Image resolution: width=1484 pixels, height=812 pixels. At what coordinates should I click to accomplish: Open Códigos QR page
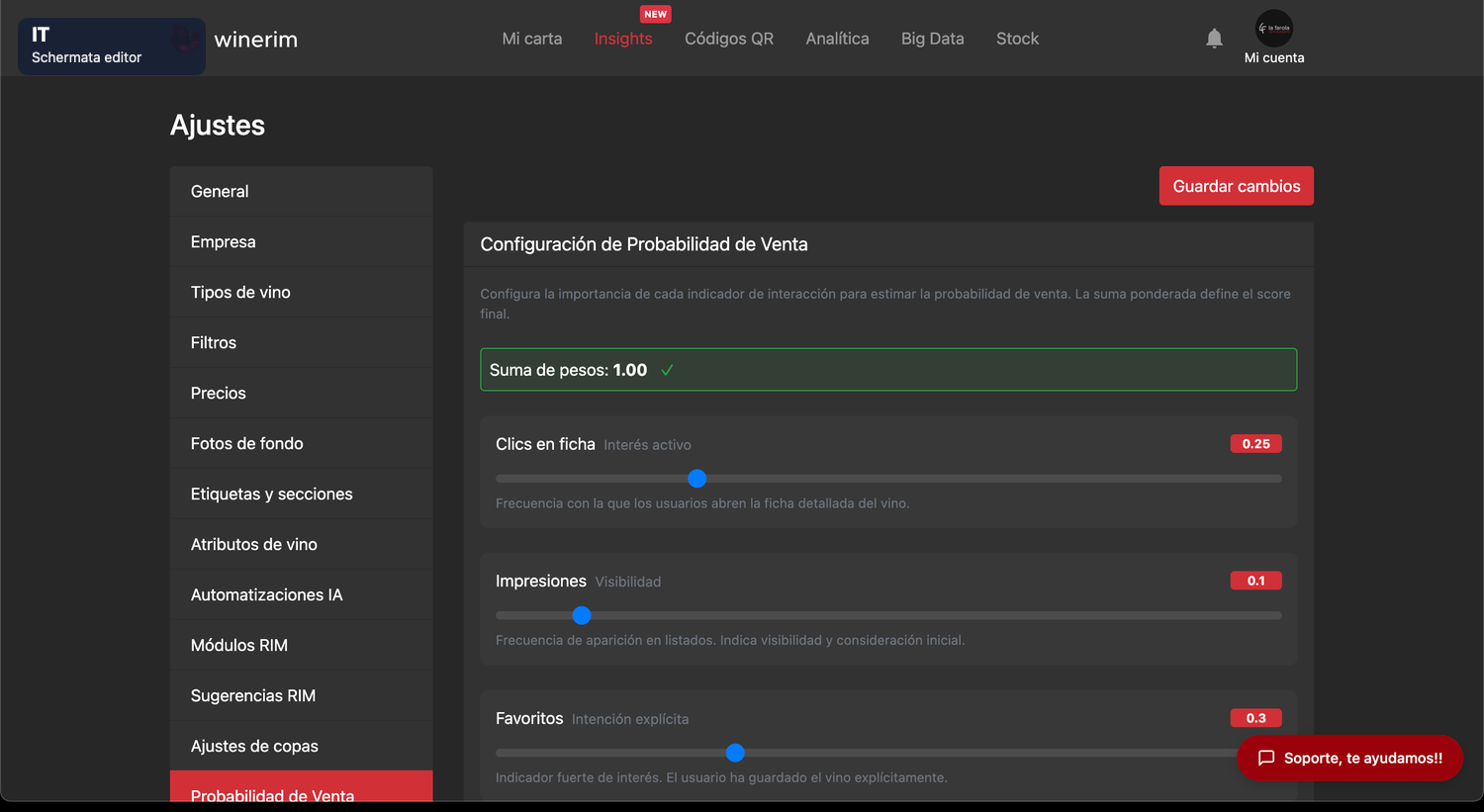(x=729, y=39)
